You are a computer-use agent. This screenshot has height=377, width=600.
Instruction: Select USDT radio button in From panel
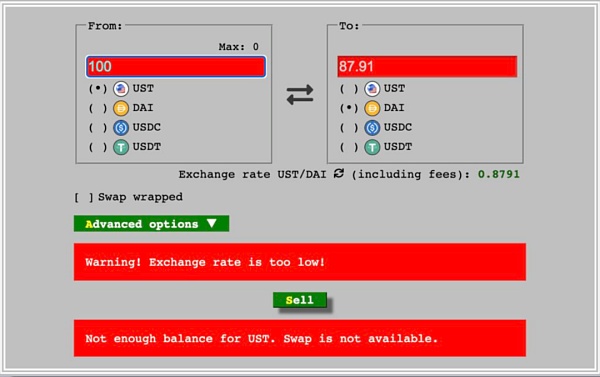click(98, 147)
